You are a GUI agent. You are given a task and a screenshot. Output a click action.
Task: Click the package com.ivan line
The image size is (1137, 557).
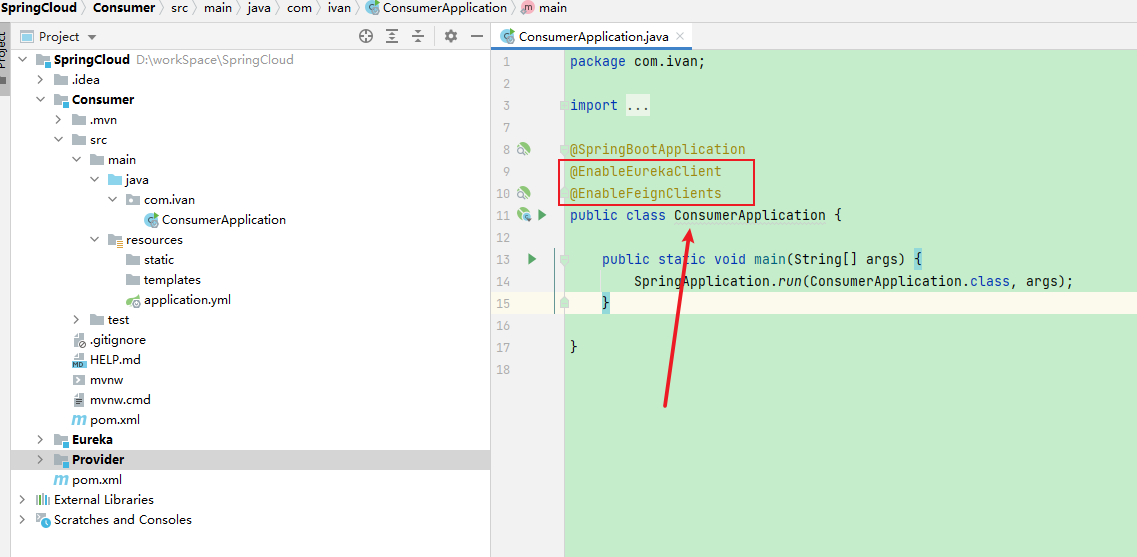coord(637,62)
